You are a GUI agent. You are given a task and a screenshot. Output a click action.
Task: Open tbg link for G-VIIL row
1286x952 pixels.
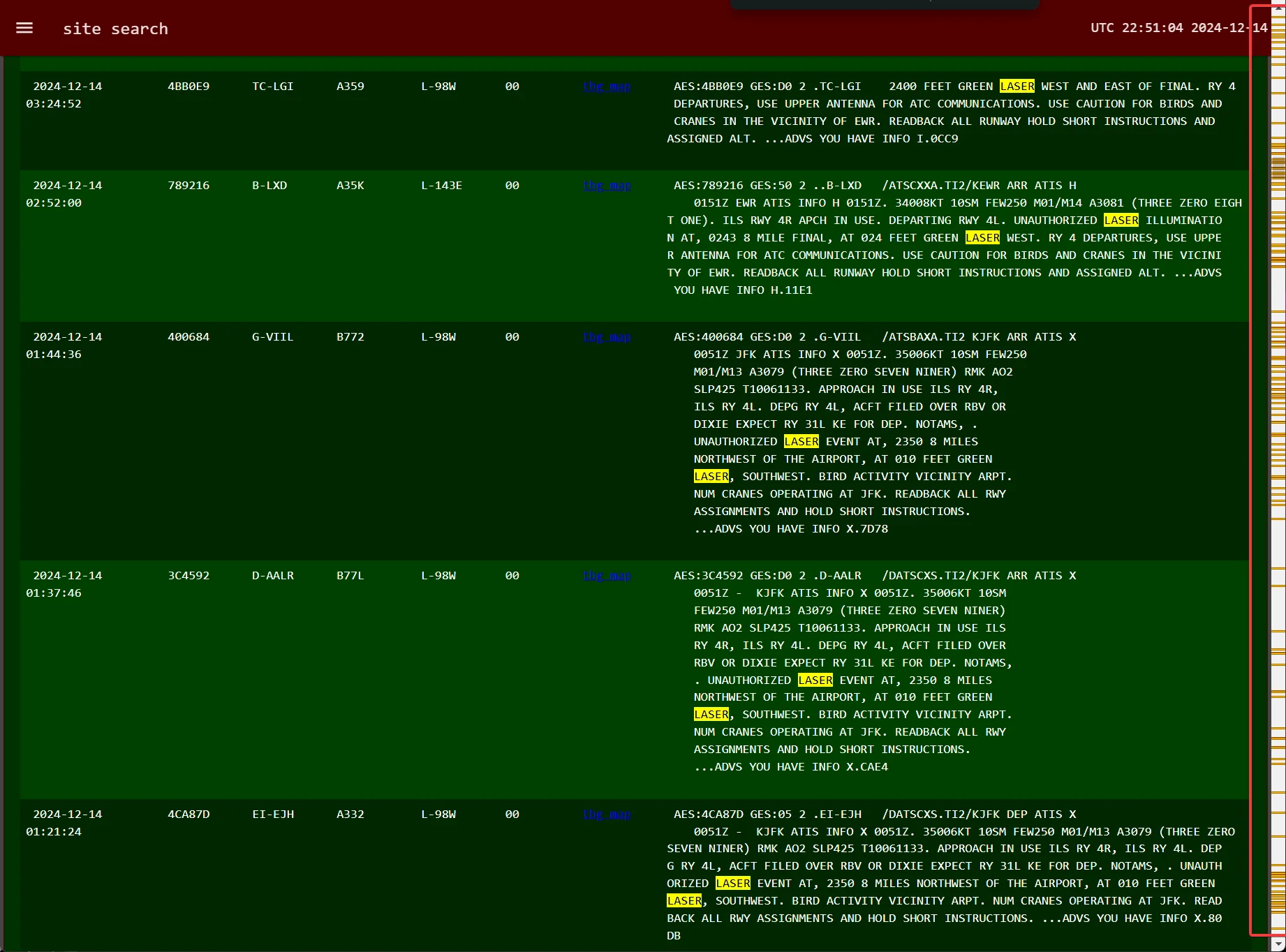click(x=593, y=337)
